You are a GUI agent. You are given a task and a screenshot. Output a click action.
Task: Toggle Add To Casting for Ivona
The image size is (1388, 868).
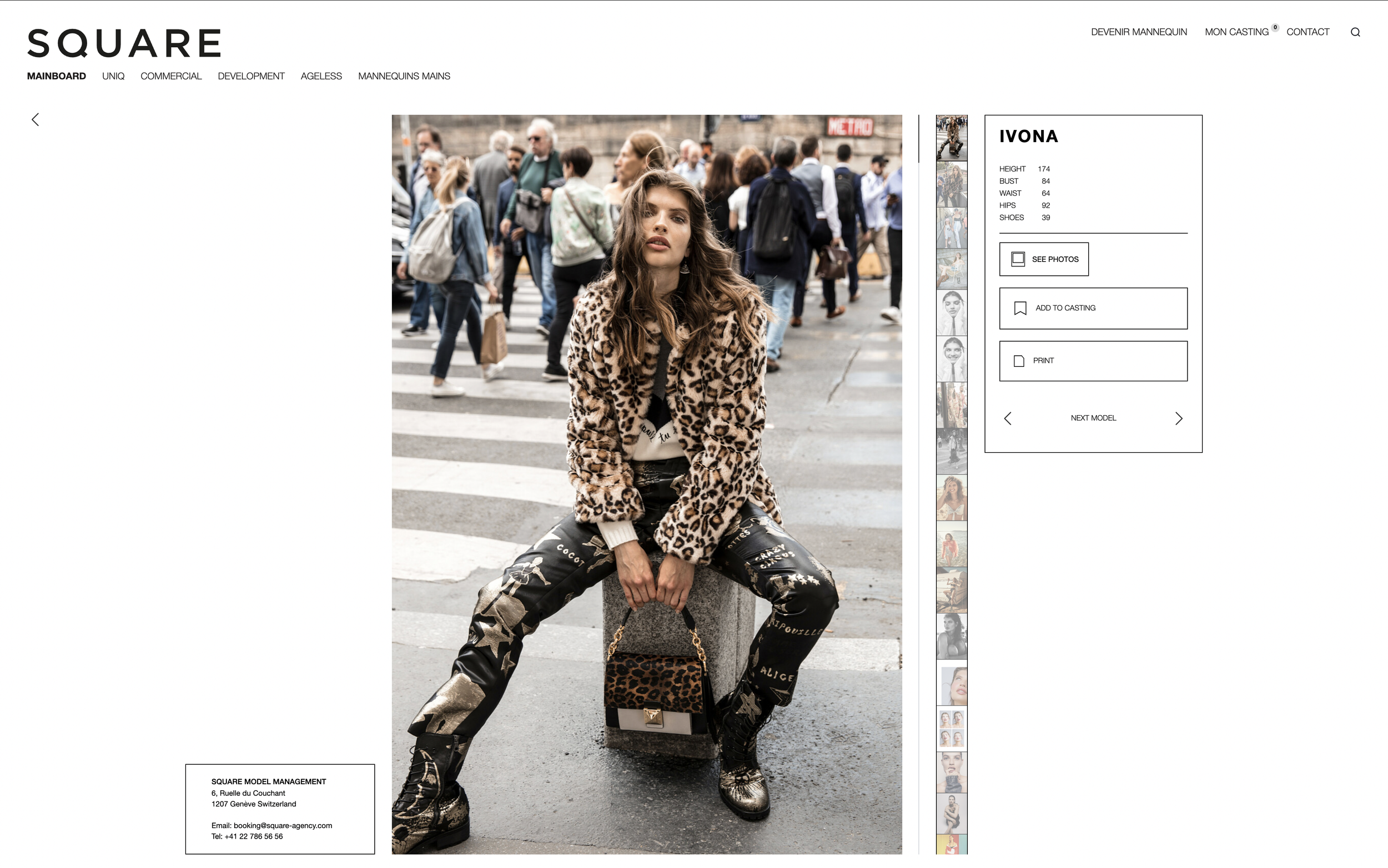[1093, 308]
